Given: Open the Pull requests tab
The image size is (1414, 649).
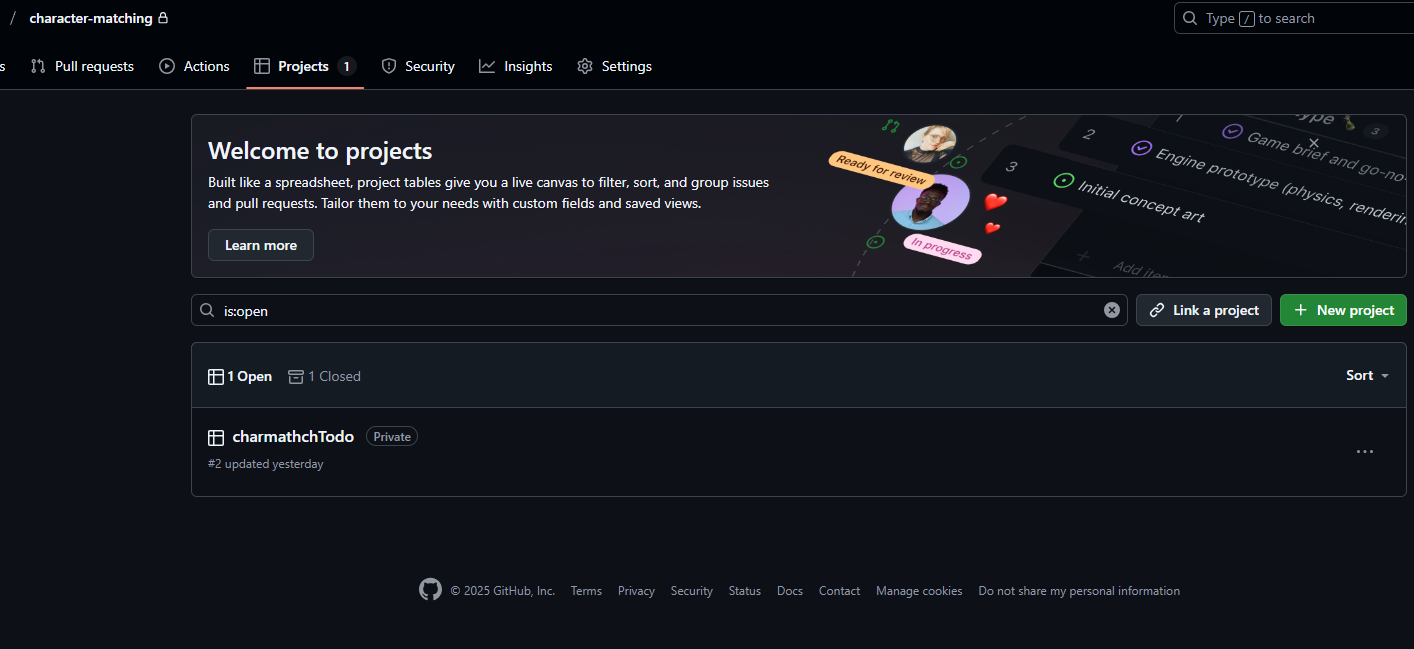Looking at the screenshot, I should [82, 66].
